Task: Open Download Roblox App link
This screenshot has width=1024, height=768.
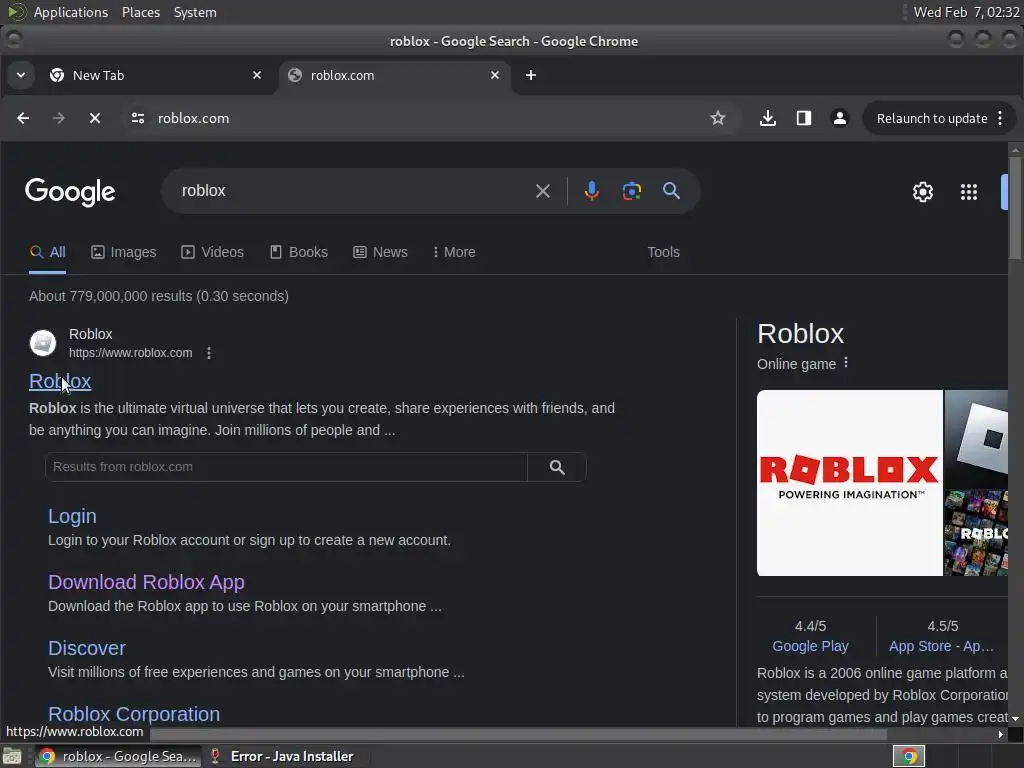Action: [146, 582]
